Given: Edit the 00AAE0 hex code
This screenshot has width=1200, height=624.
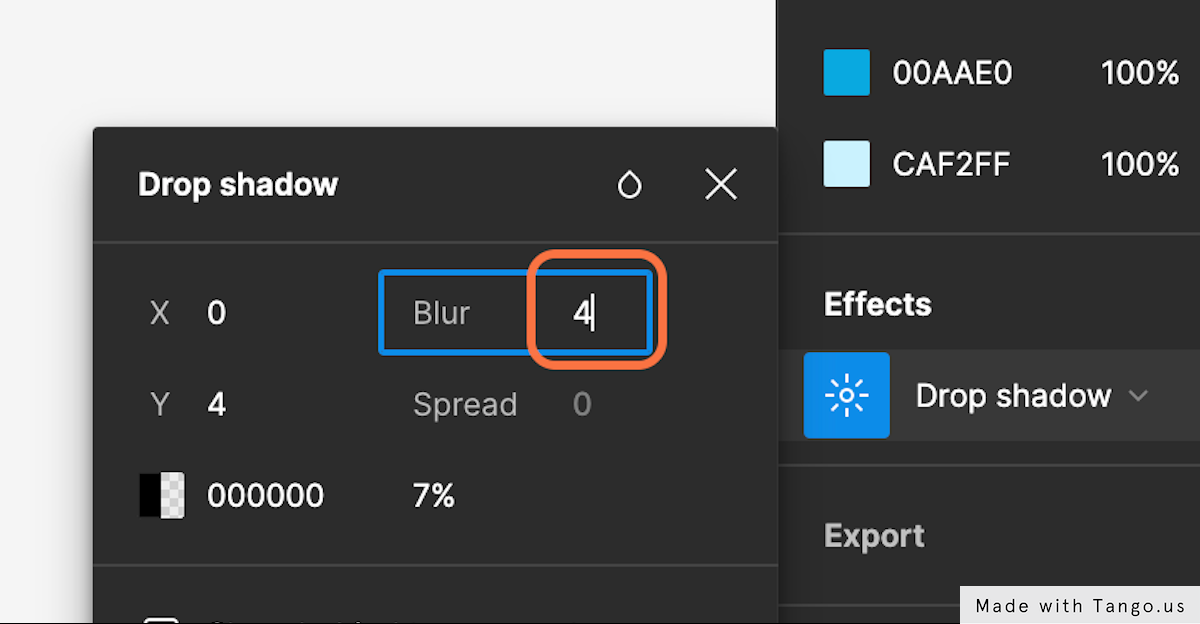Looking at the screenshot, I should point(952,73).
